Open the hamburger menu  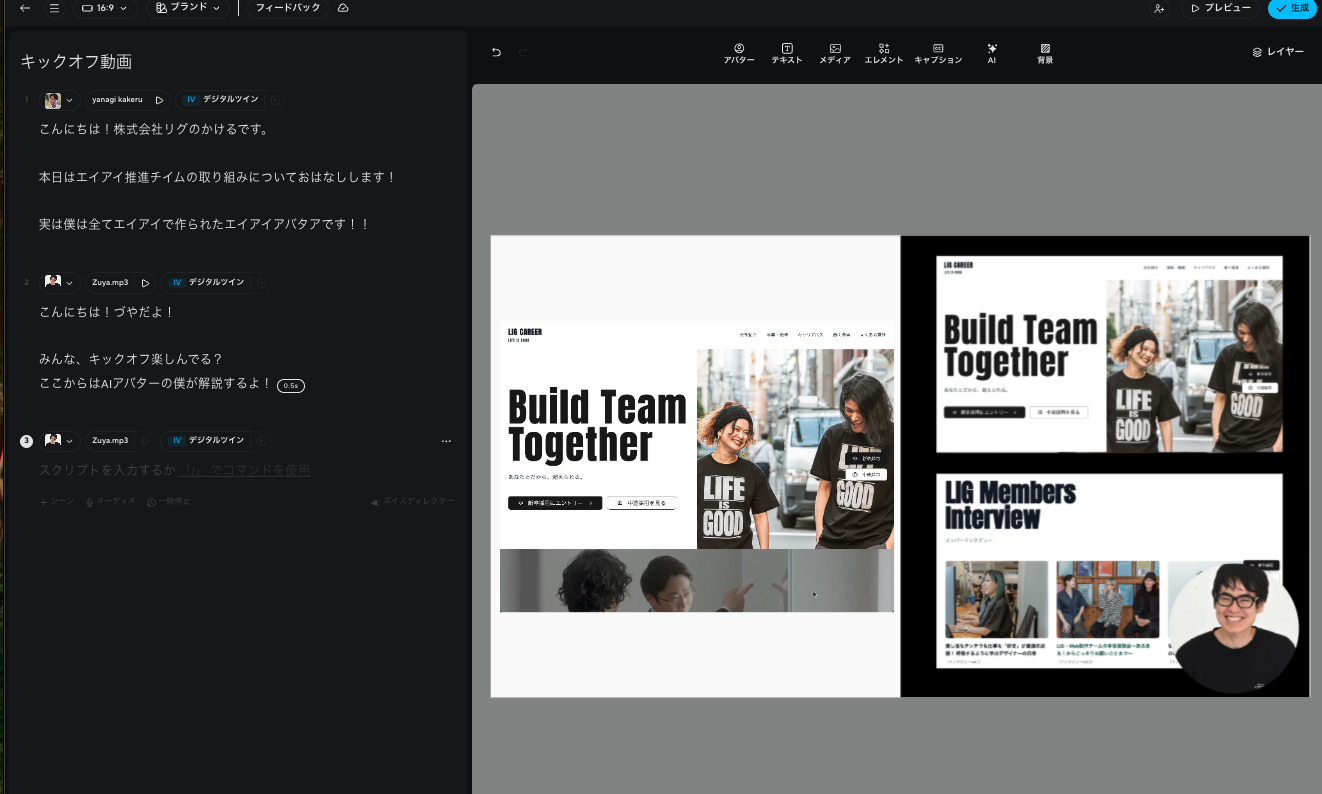54,8
